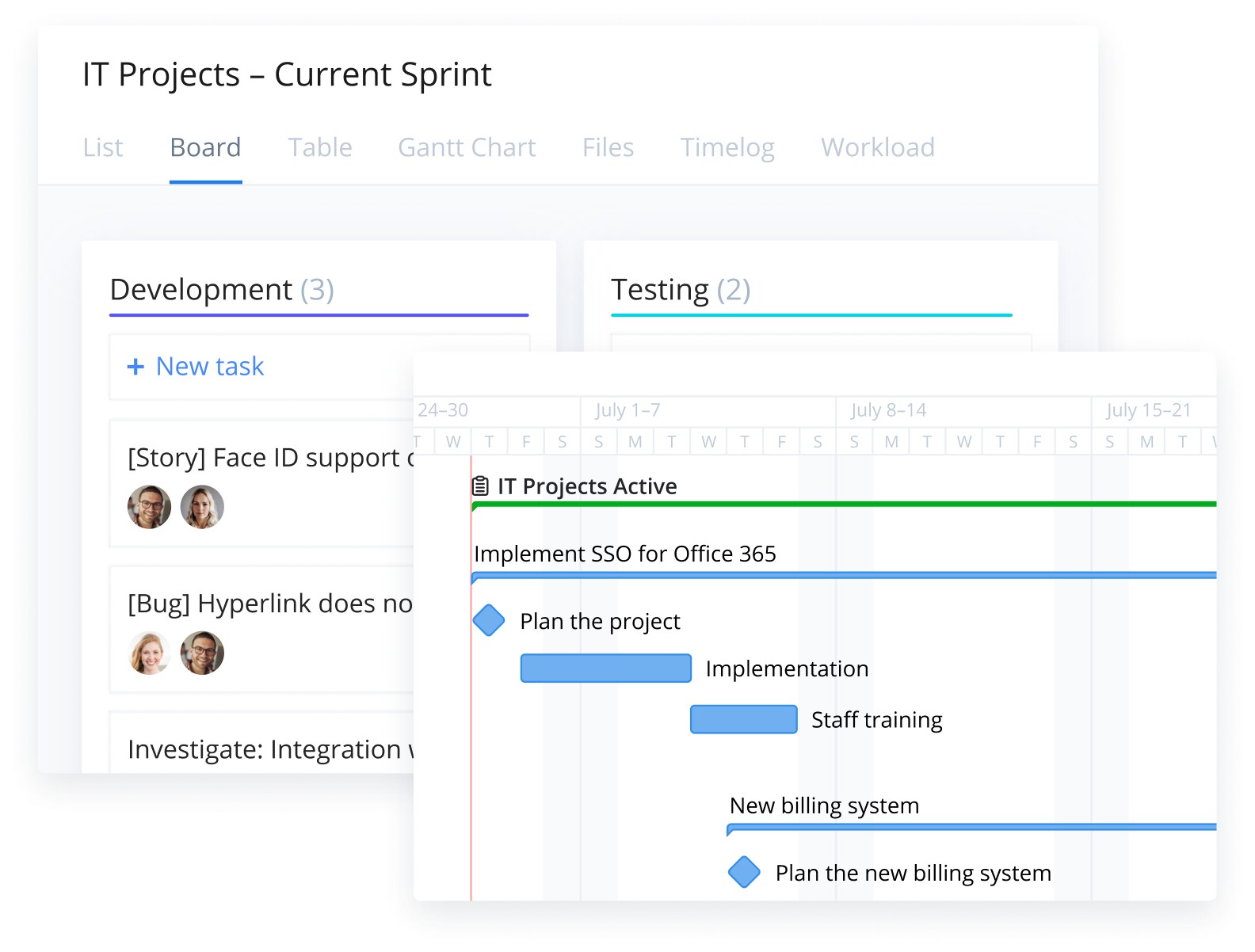
Task: Open the Workload tab
Action: click(878, 147)
